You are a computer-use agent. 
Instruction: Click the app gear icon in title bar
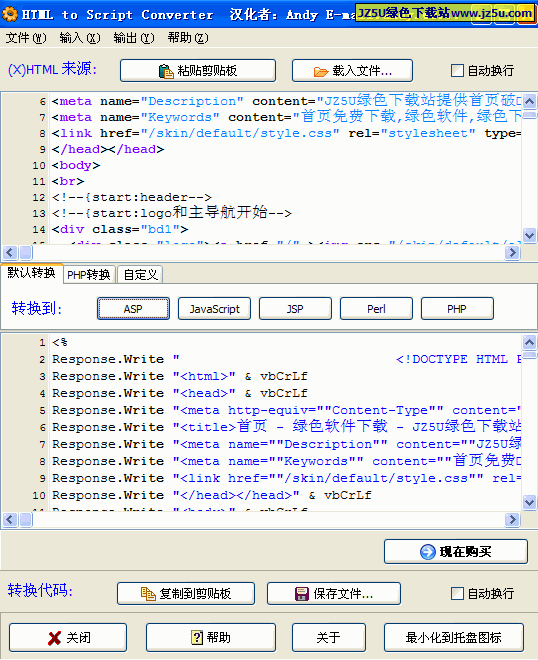10,14
